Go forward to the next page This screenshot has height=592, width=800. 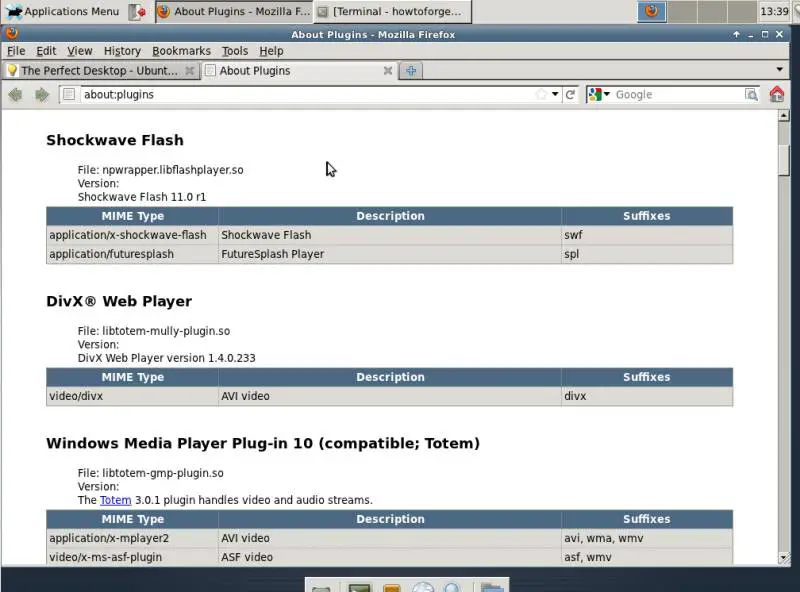[x=42, y=94]
